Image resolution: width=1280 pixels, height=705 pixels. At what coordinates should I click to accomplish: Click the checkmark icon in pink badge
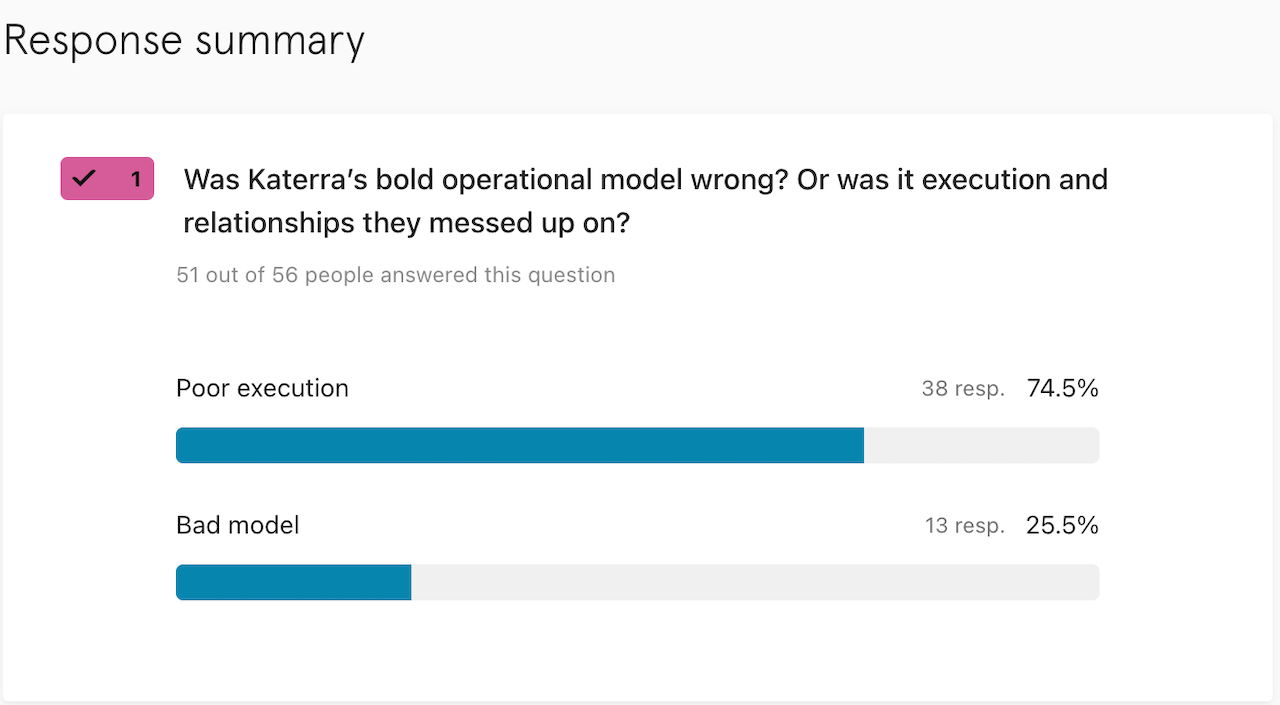tap(84, 179)
